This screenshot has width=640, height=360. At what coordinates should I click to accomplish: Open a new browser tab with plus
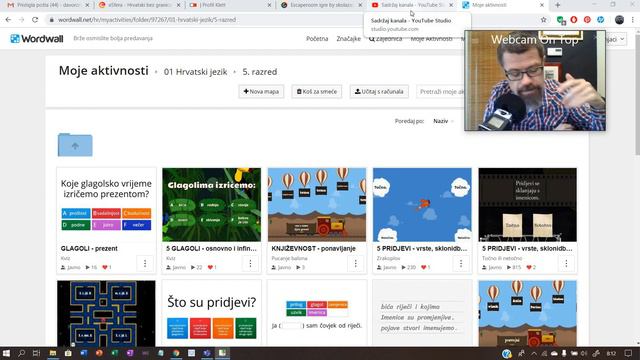(x=558, y=5)
